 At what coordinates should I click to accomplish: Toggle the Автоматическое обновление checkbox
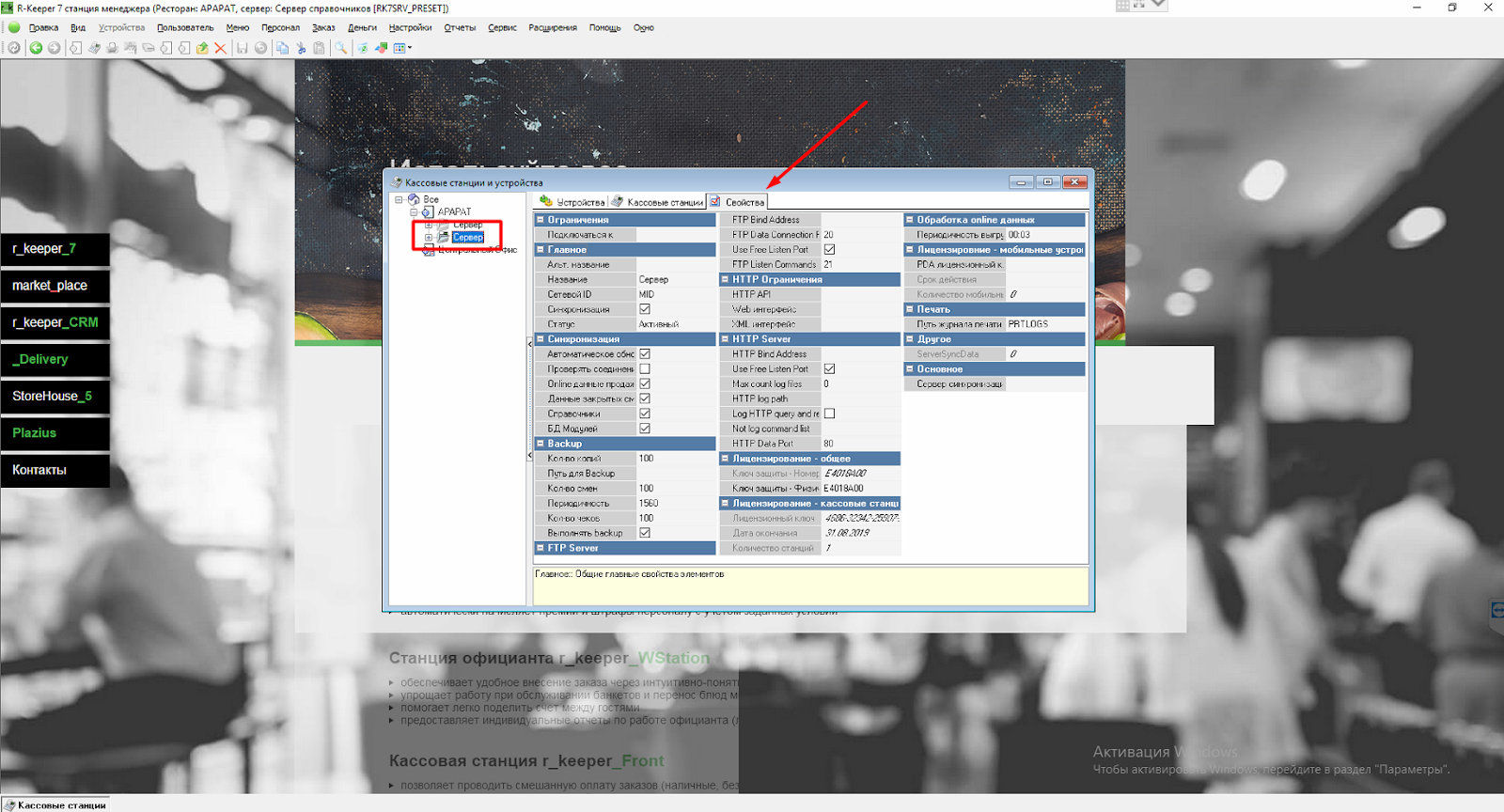pos(645,354)
